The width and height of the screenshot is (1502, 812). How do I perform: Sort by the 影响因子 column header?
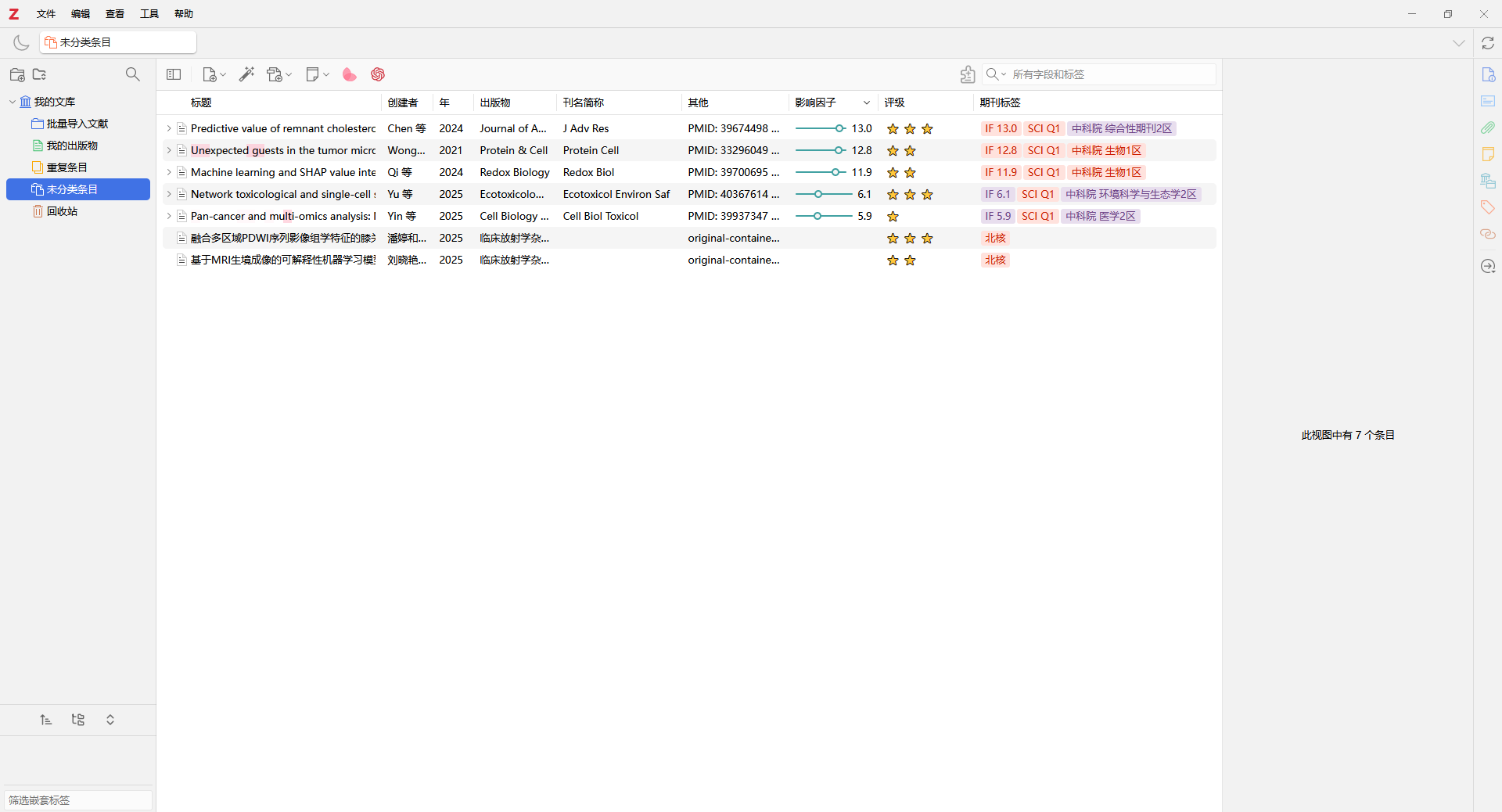click(x=815, y=102)
